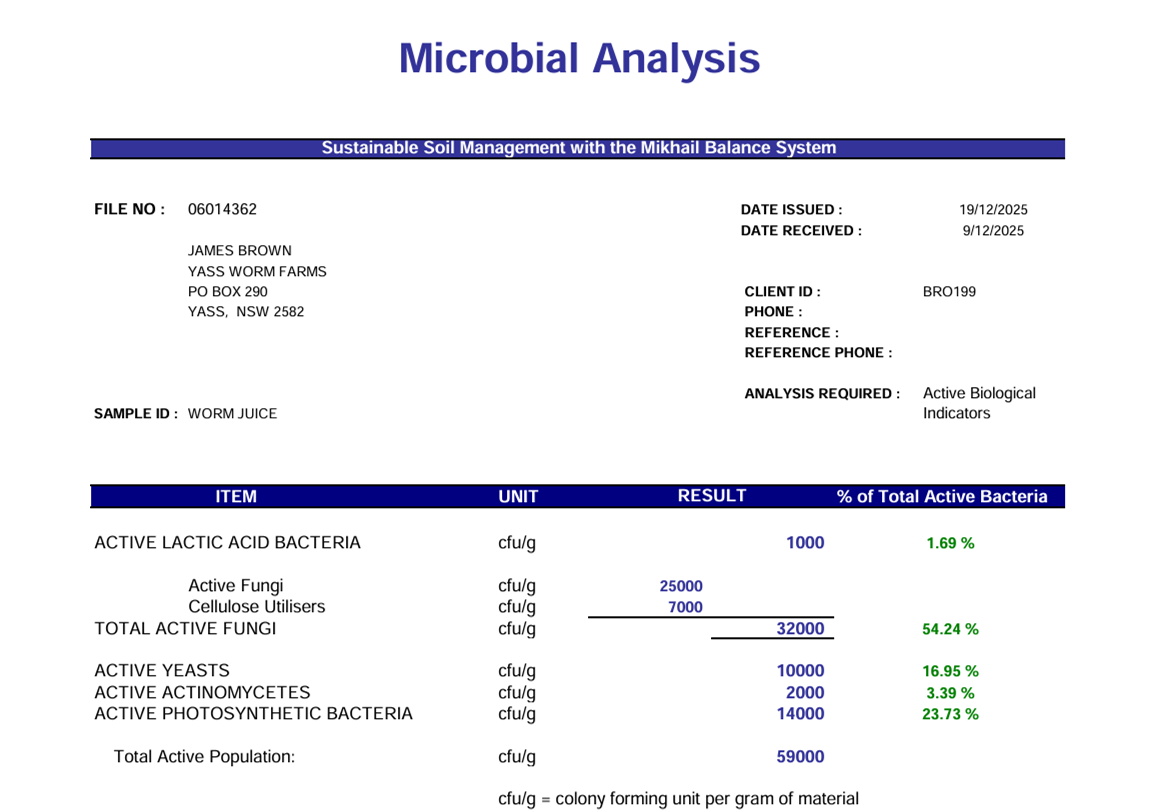Select the CLIENT ID value BRO199
This screenshot has width=1164, height=811.
point(946,291)
